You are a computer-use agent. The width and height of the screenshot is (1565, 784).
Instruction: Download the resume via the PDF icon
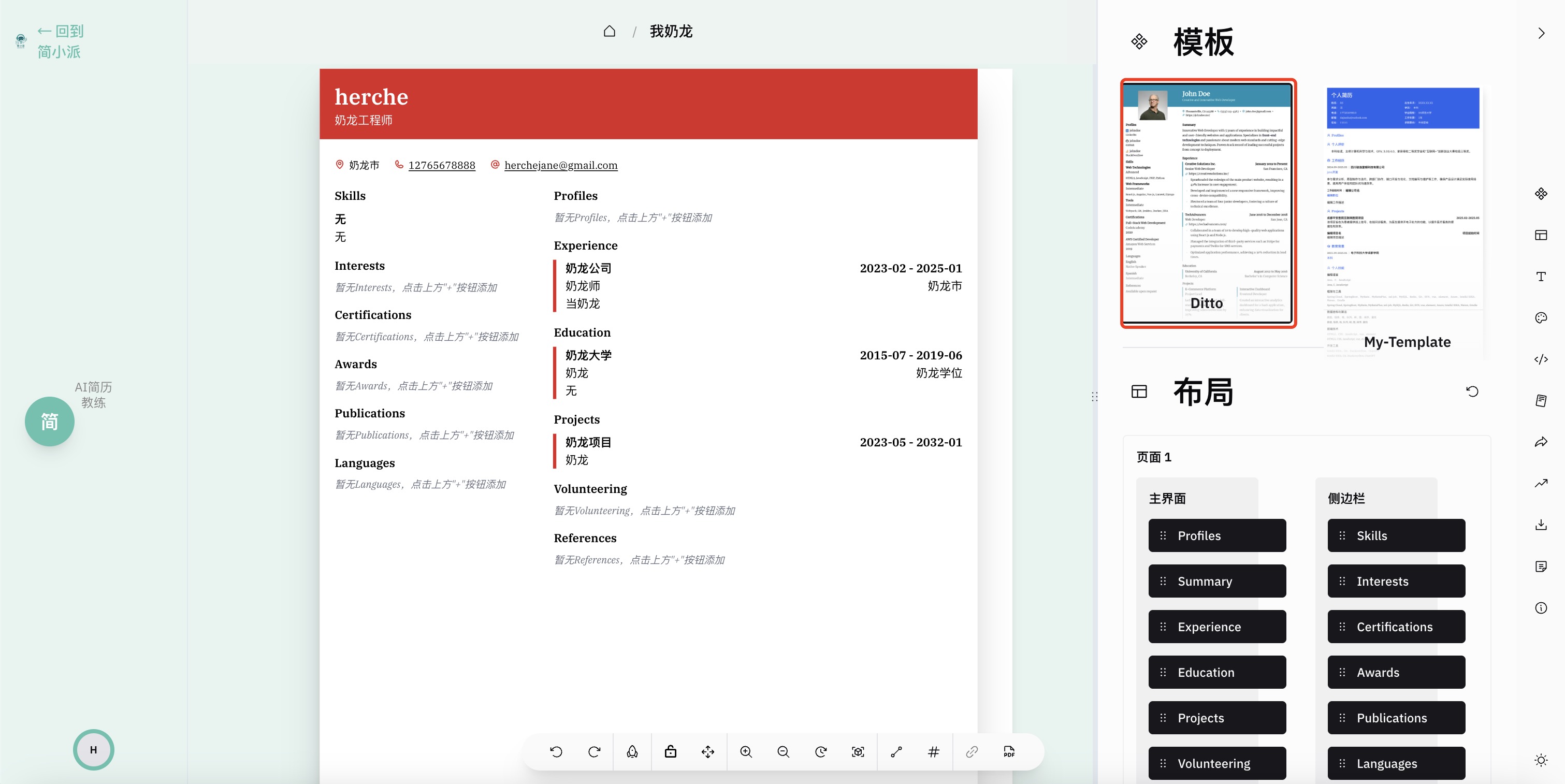click(x=1009, y=752)
